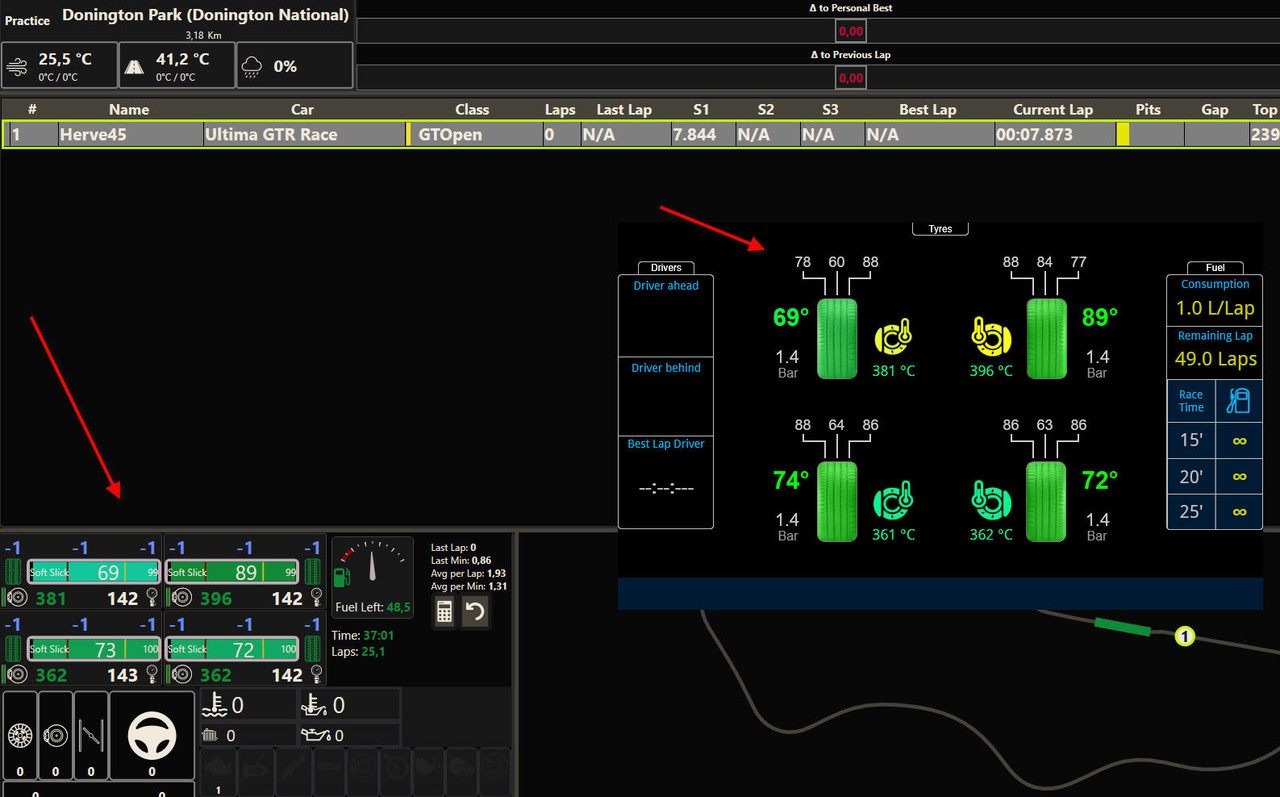The width and height of the screenshot is (1280, 797).
Task: Click the water temperature gauge icon
Action: (214, 704)
